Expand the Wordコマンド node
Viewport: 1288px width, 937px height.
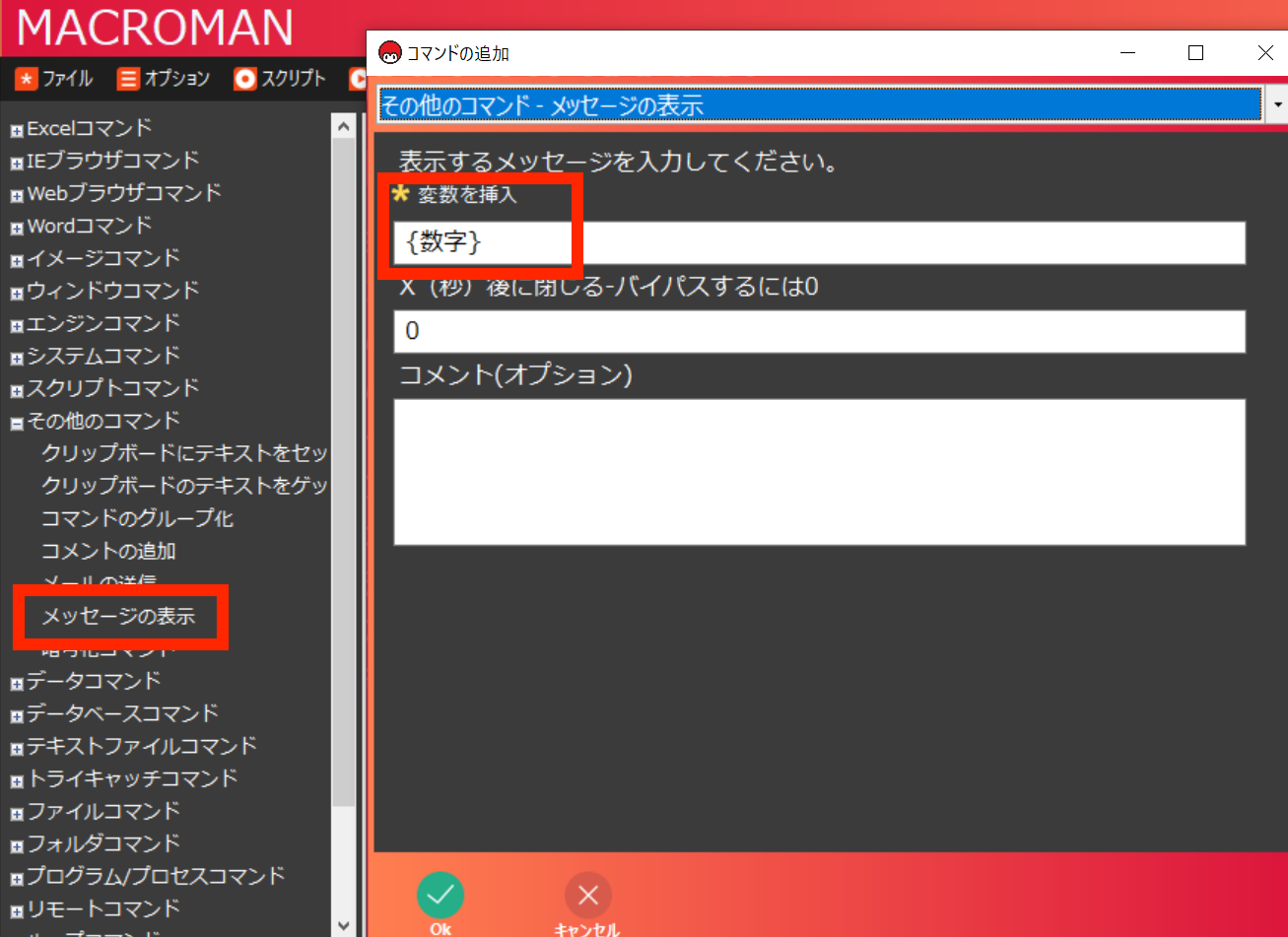(x=17, y=229)
